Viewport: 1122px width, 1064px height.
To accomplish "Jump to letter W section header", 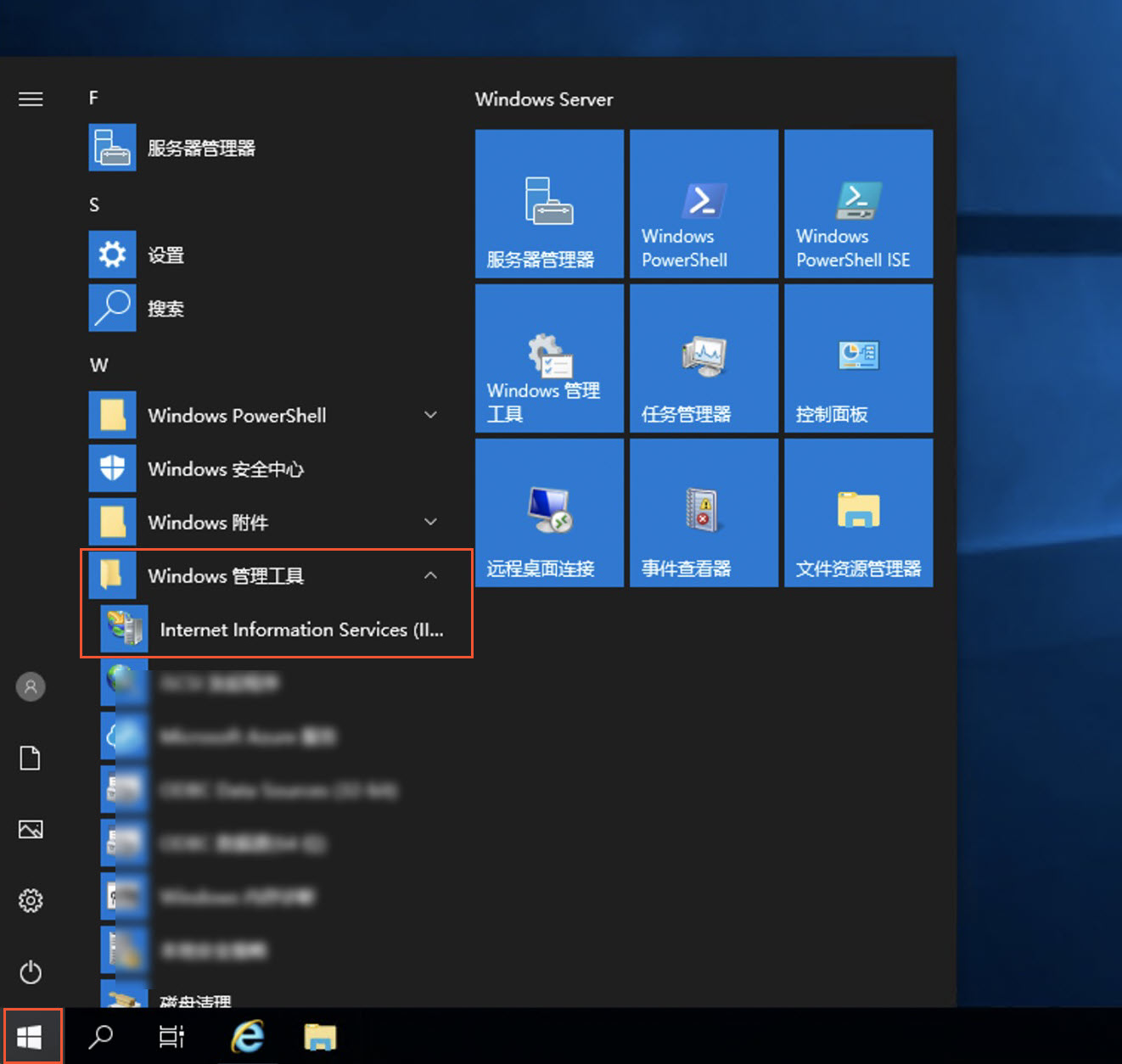I will click(98, 365).
